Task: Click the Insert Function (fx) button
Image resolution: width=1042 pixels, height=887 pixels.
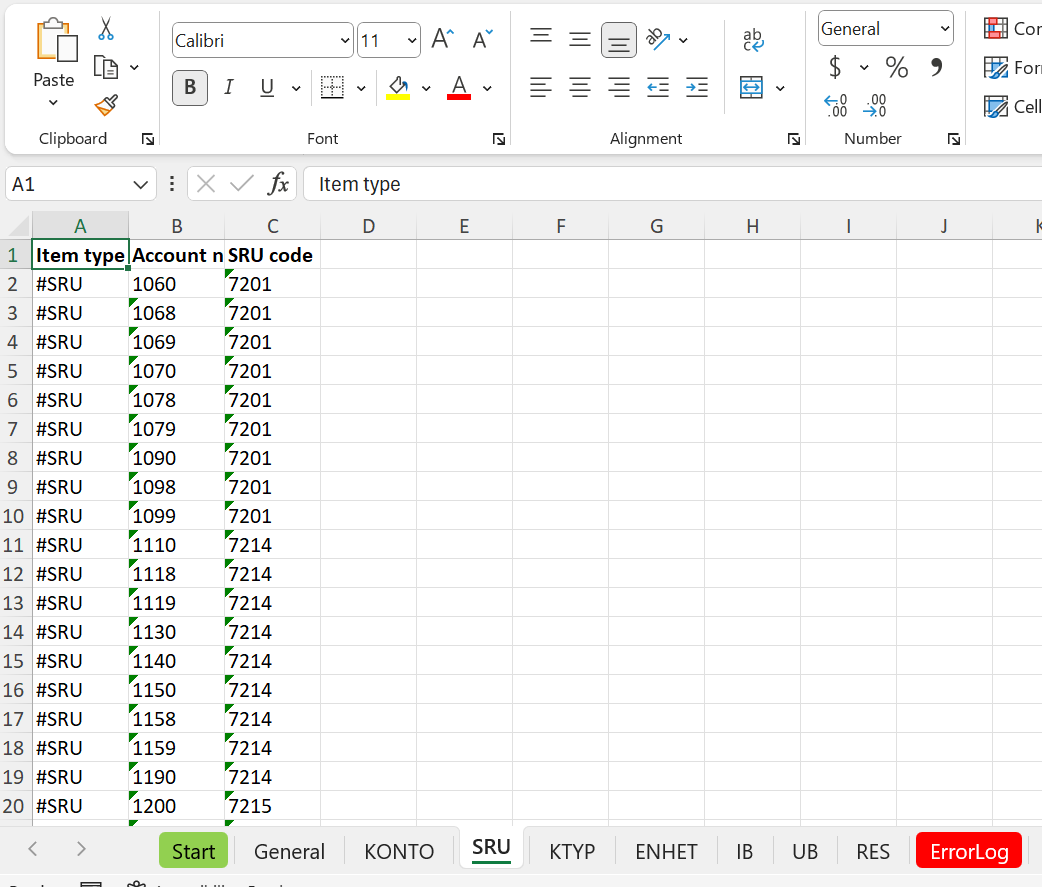Action: 279,184
